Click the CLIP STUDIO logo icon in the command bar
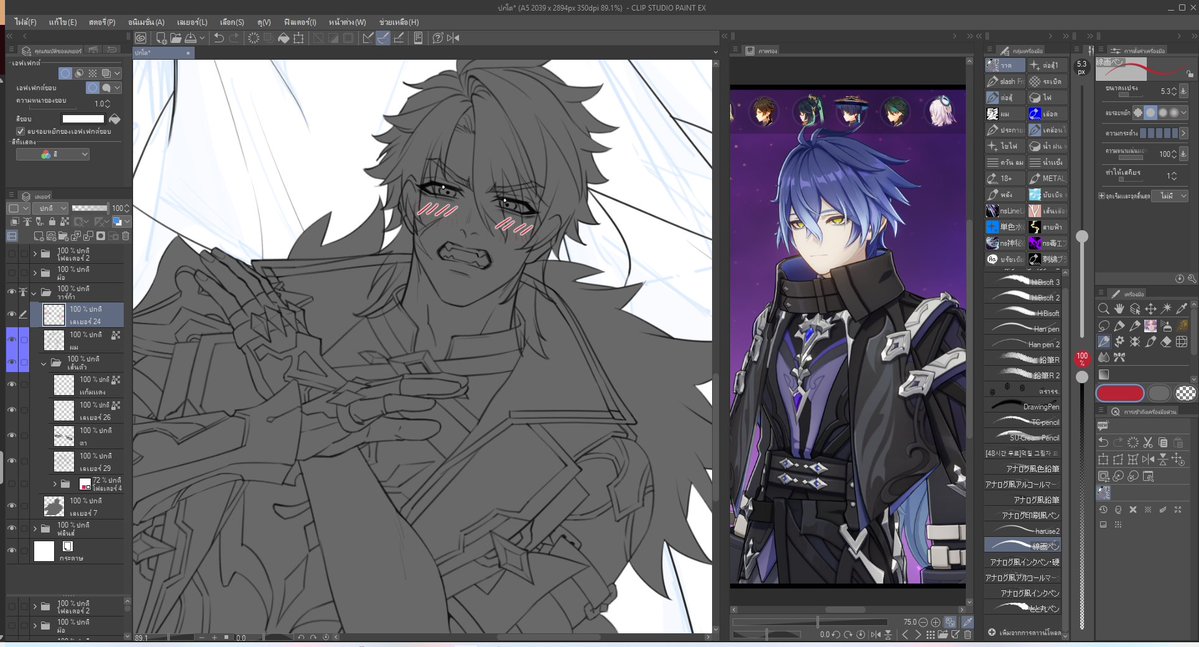Viewport: 1199px width, 647px height. pyautogui.click(x=141, y=37)
